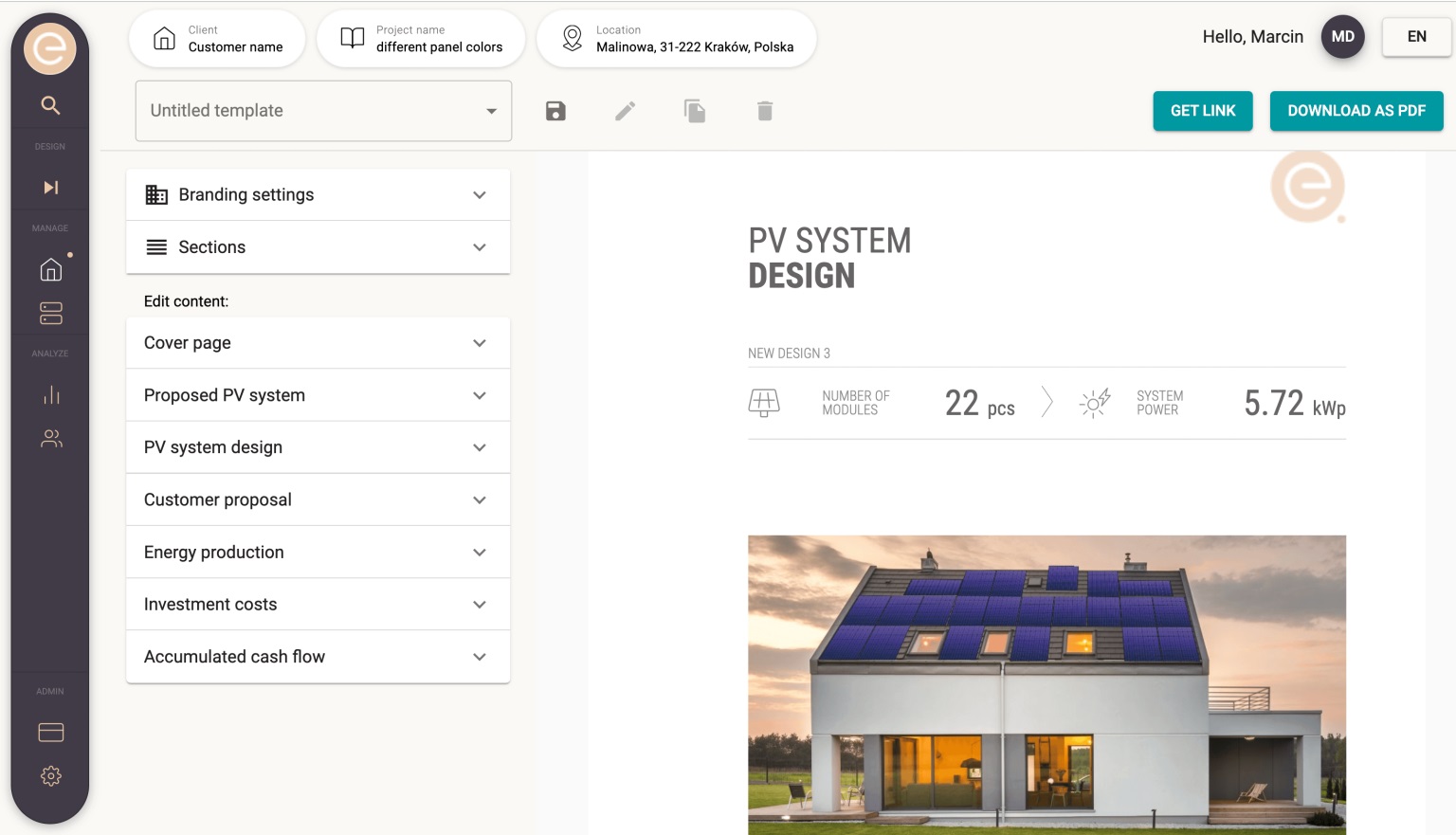Expand PV system design section
The height and width of the screenshot is (835, 1456).
pyautogui.click(x=318, y=447)
